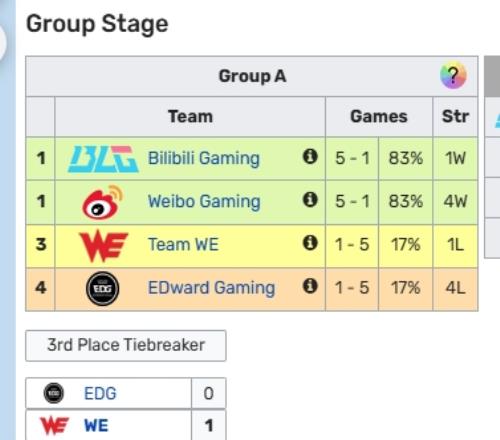Click the Group A table header
The image size is (500, 440).
click(252, 76)
